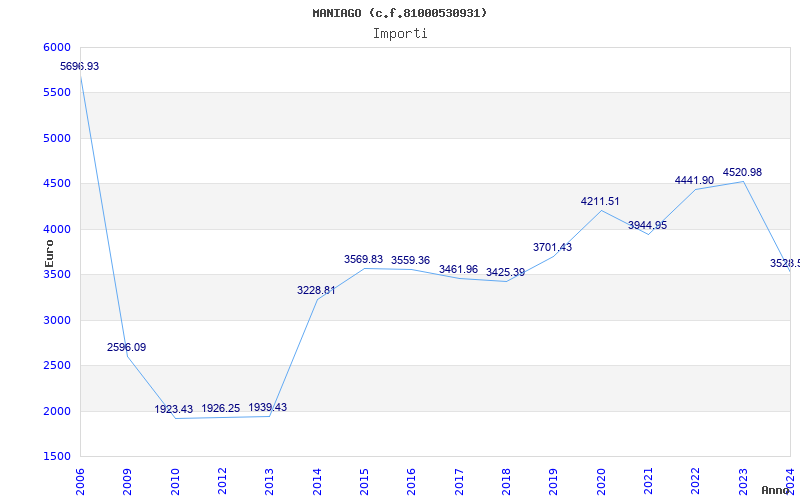The height and width of the screenshot is (500, 800).
Task: Select data label 4441.90
Action: click(694, 180)
